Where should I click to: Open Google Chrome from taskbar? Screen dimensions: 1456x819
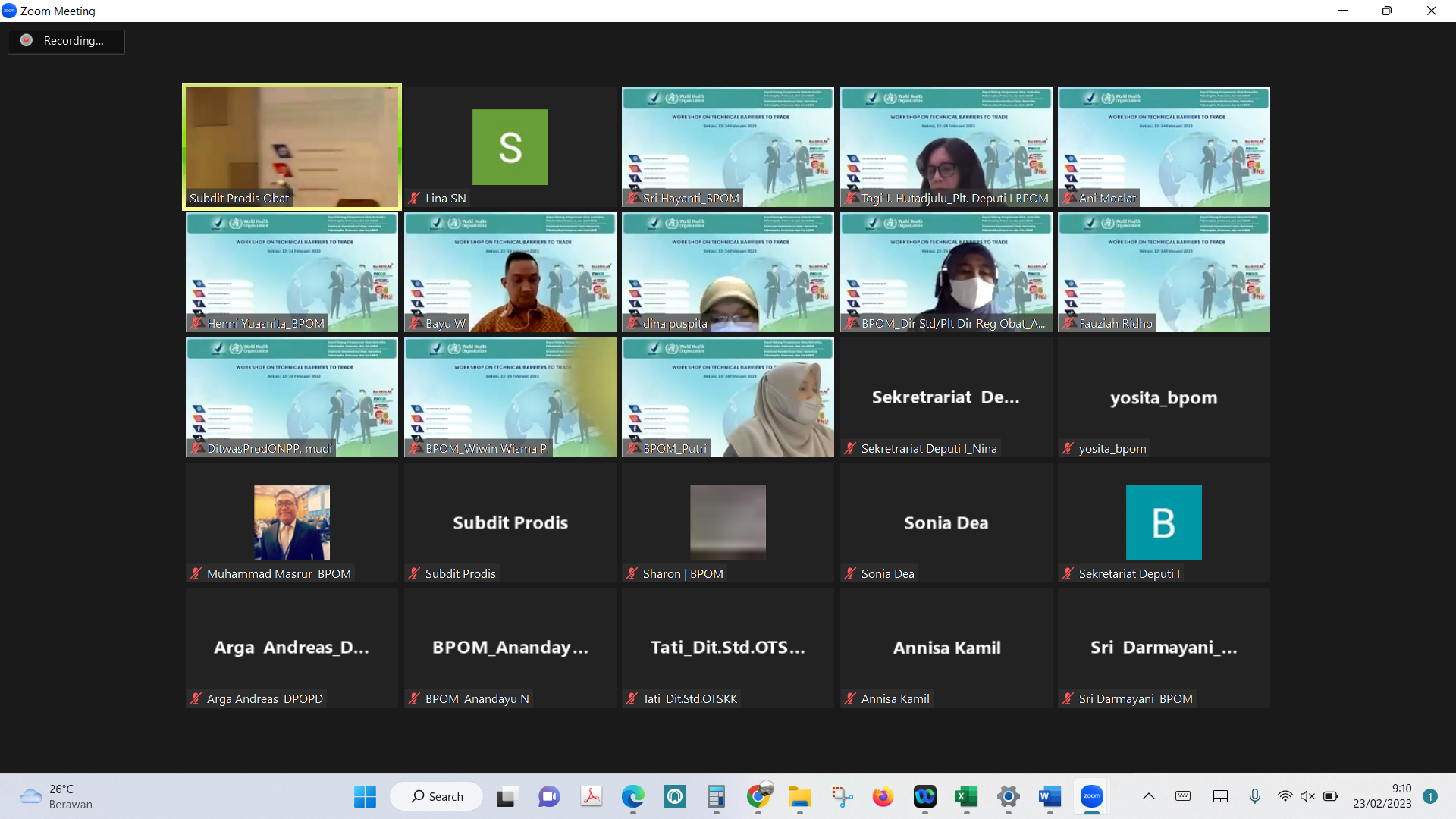pyautogui.click(x=758, y=796)
